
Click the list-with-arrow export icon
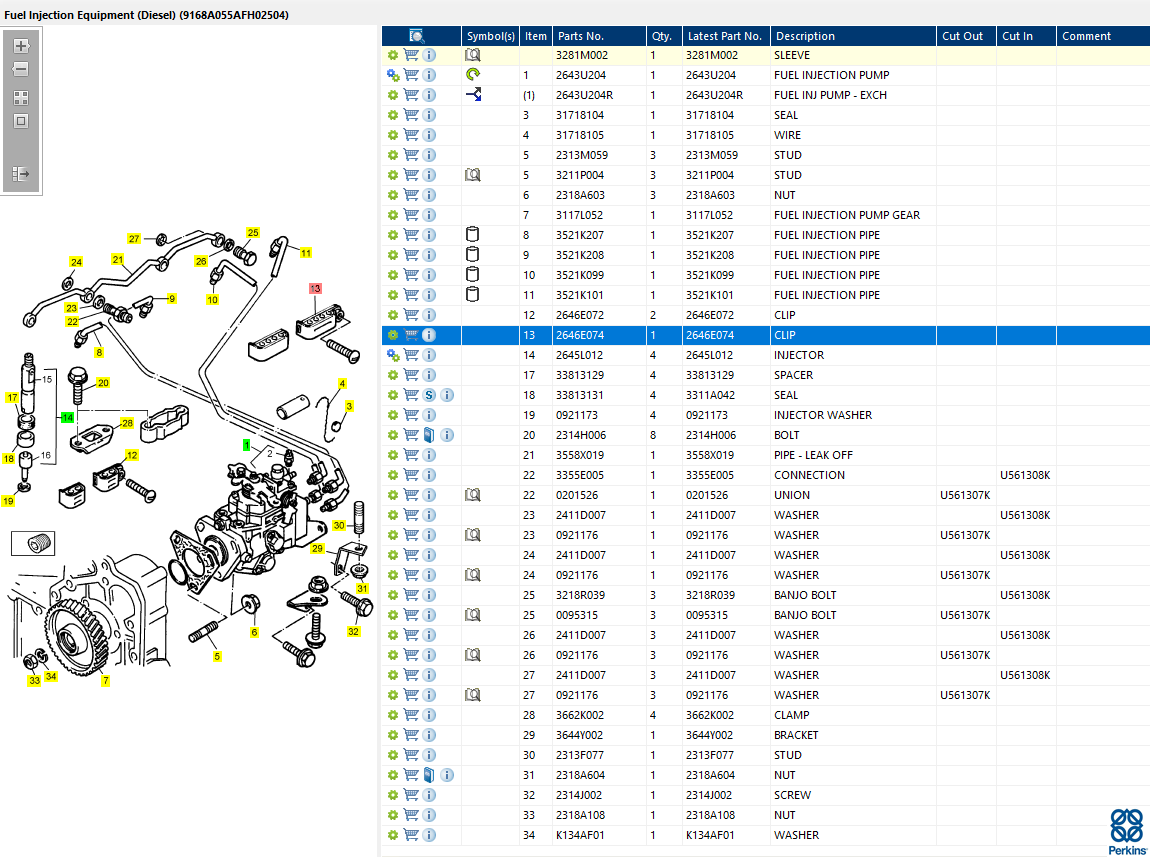[x=21, y=174]
